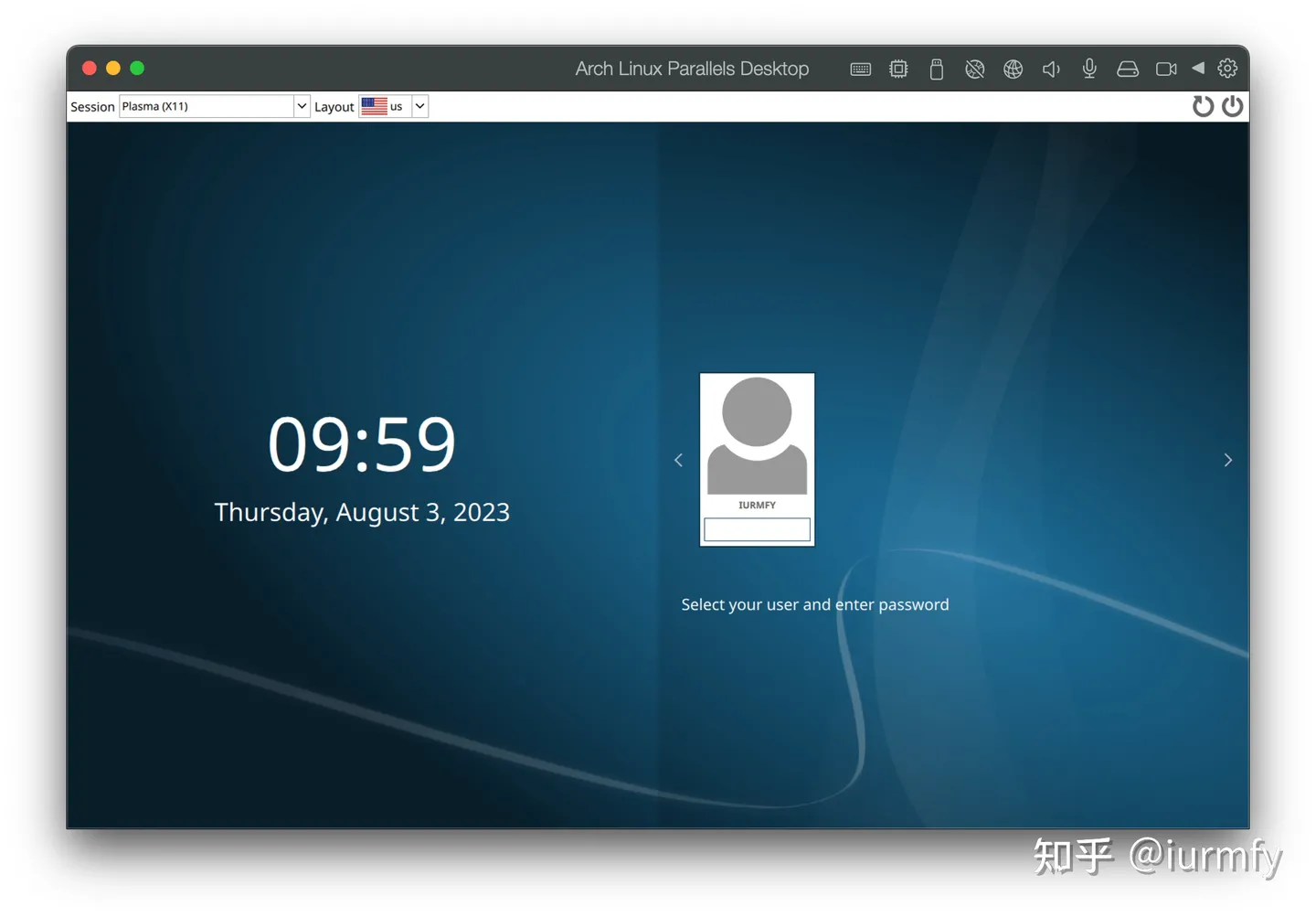Open the hard disk drive icon
Image resolution: width=1316 pixels, height=917 pixels.
[1128, 69]
